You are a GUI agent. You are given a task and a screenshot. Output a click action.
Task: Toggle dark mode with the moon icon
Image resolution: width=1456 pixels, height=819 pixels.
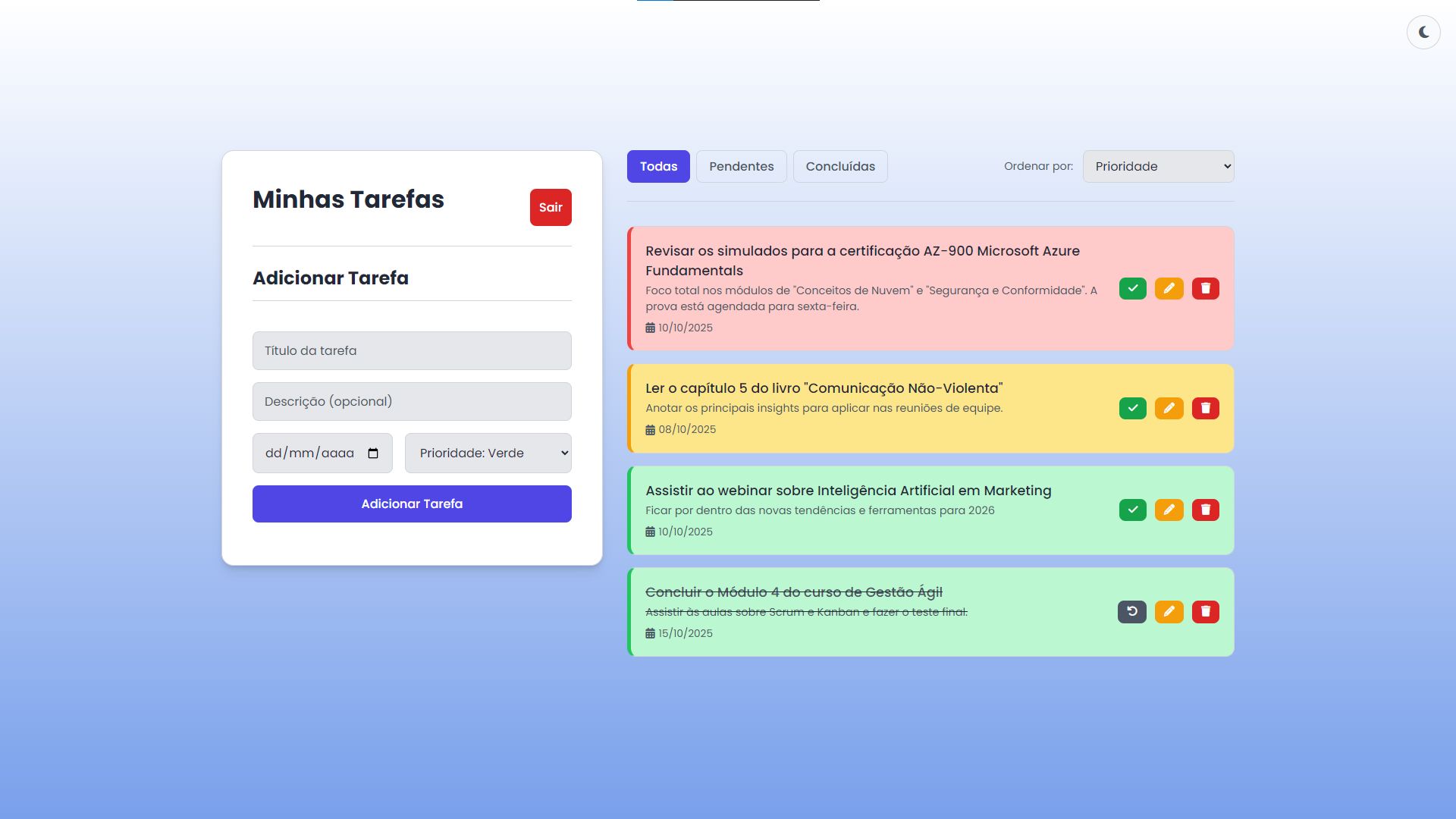[x=1423, y=32]
